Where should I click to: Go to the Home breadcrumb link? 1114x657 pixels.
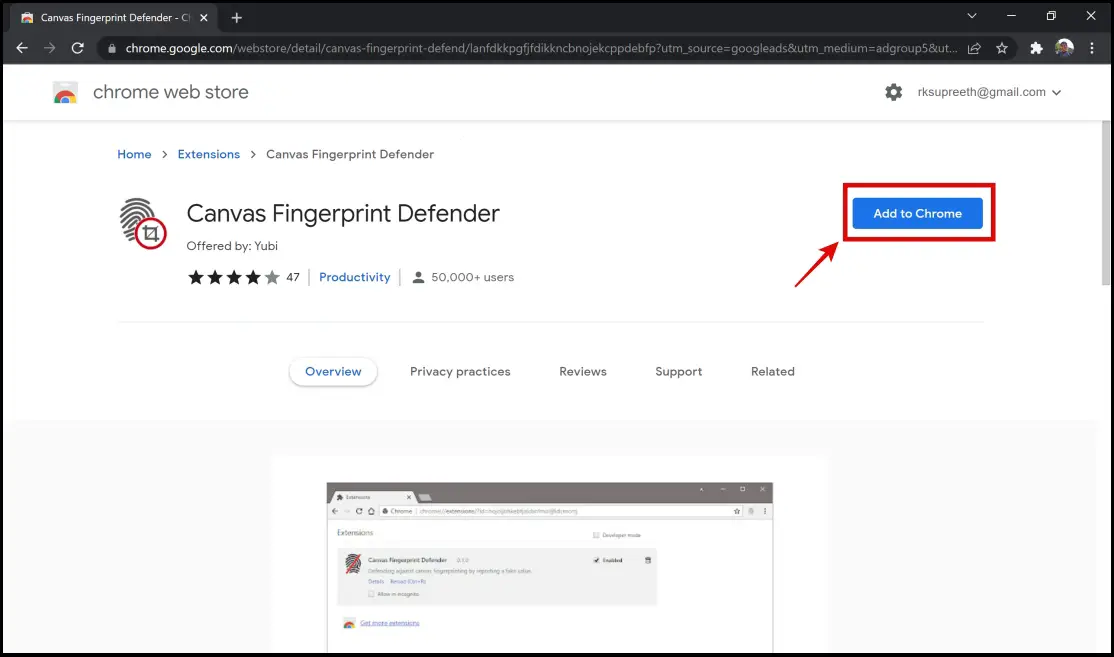(x=134, y=154)
